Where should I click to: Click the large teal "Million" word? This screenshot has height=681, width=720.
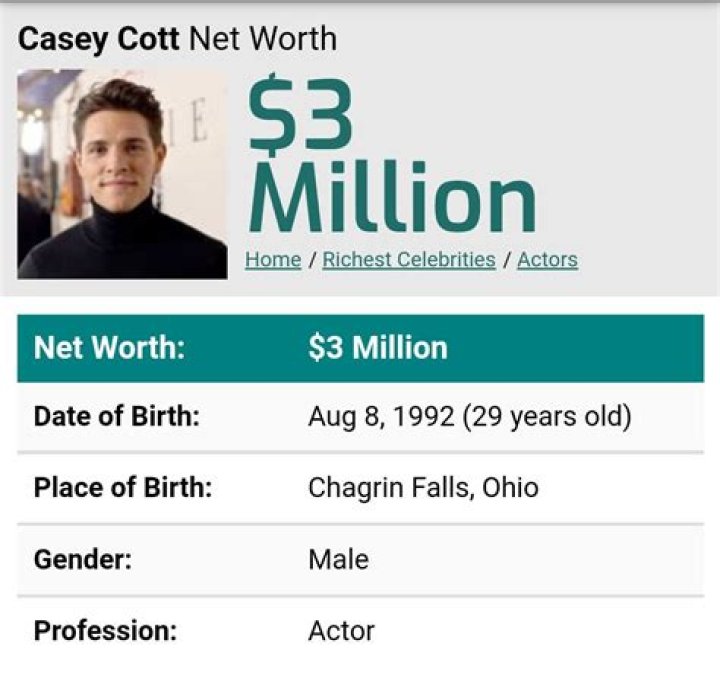click(391, 201)
